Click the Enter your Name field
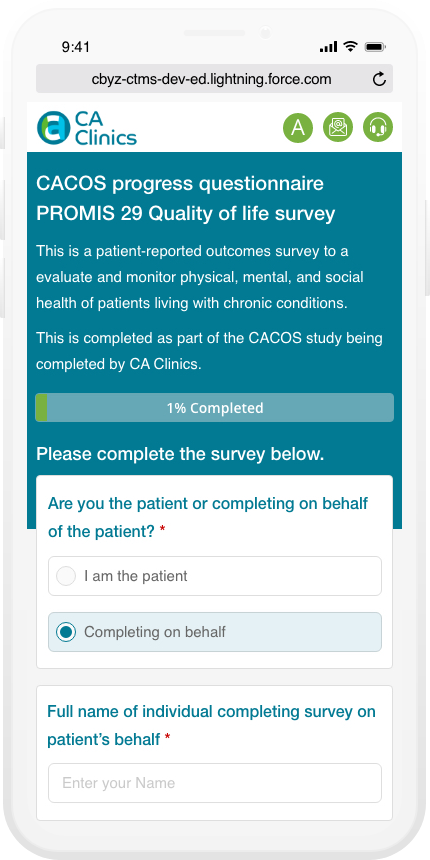The width and height of the screenshot is (430, 860). tap(215, 783)
